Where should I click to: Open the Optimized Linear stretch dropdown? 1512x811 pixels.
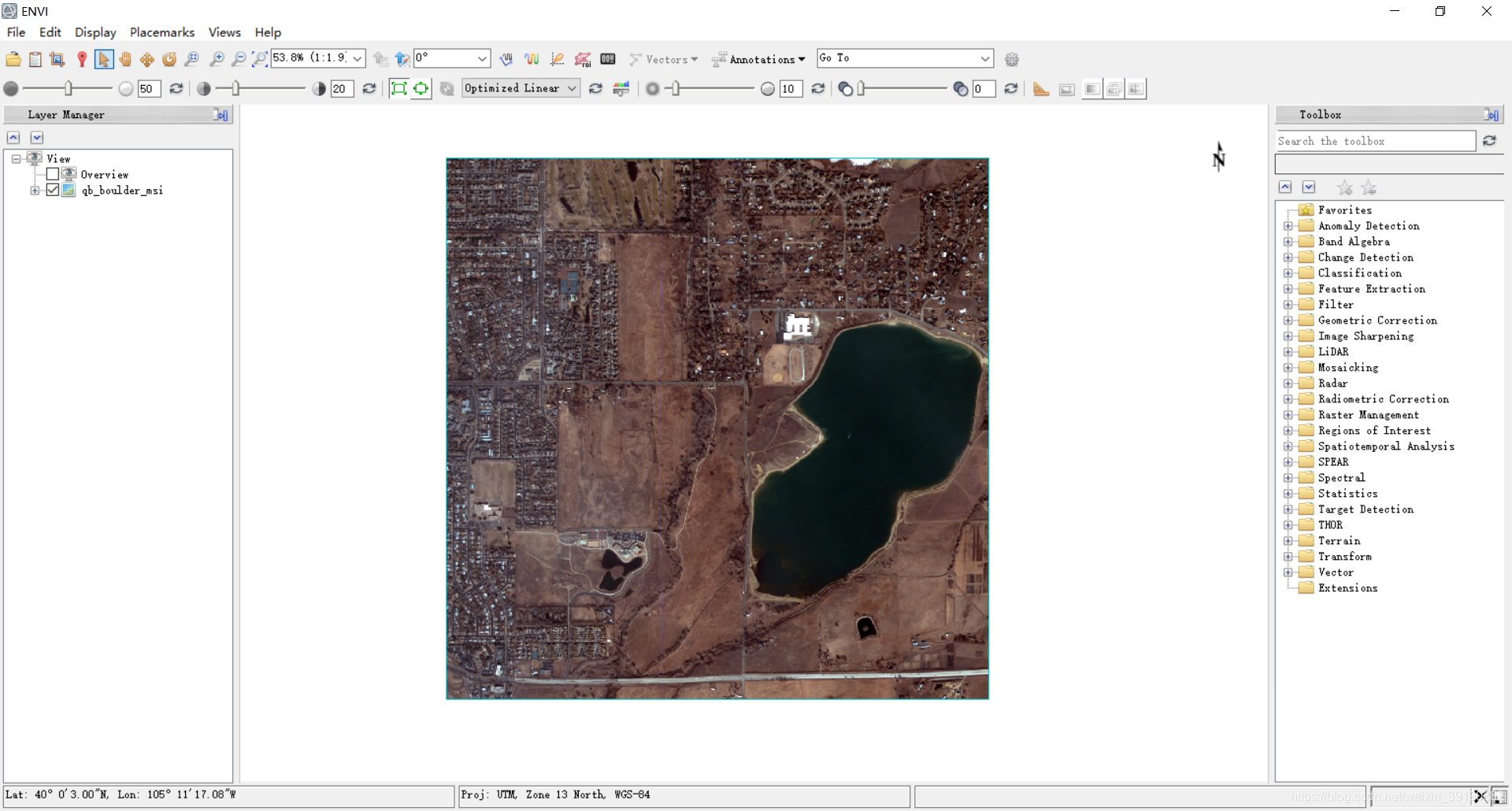coord(573,88)
